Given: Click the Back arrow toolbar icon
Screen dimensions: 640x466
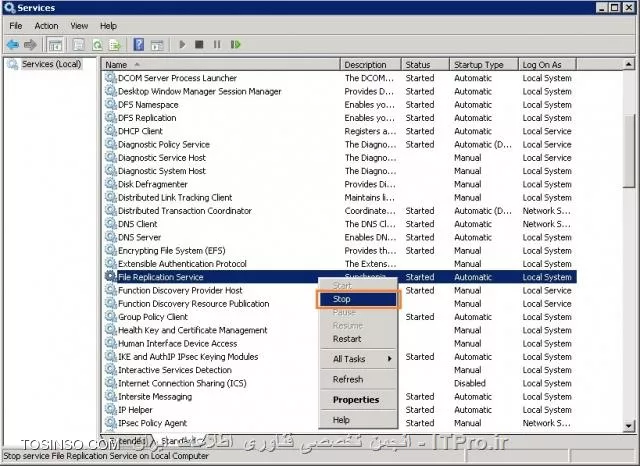Looking at the screenshot, I should pos(13,44).
